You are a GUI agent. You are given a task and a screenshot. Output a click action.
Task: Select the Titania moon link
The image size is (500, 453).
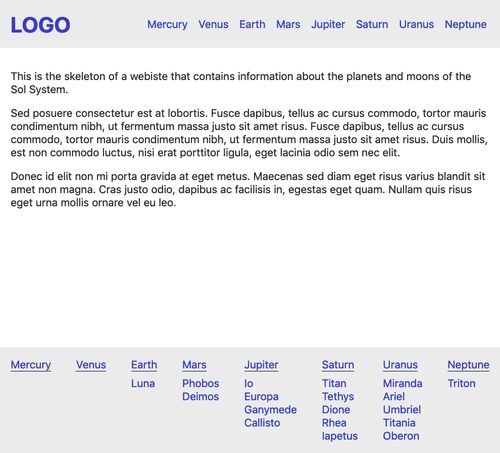pos(399,423)
